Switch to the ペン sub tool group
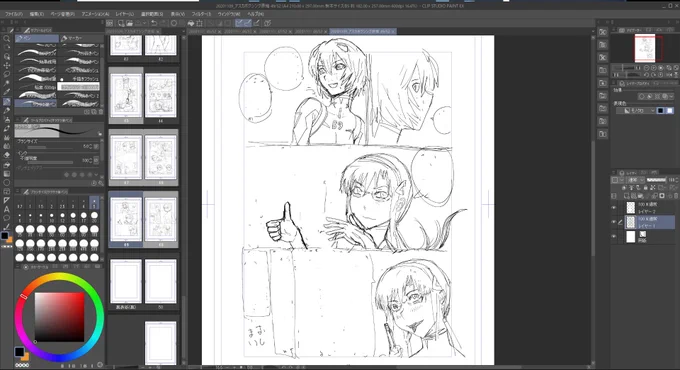The height and width of the screenshot is (370, 680). point(37,38)
